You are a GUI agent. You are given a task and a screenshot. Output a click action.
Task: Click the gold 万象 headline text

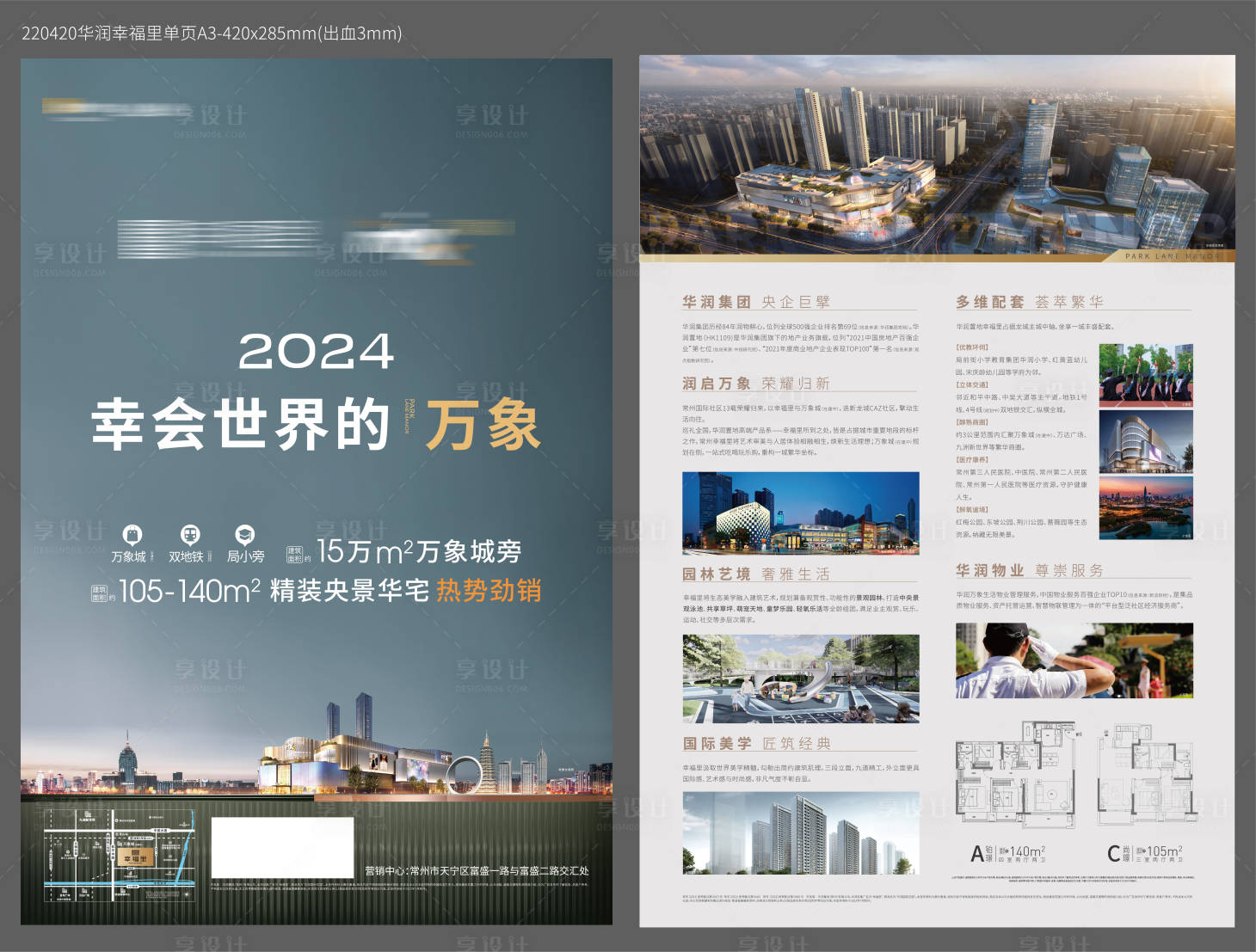click(482, 424)
